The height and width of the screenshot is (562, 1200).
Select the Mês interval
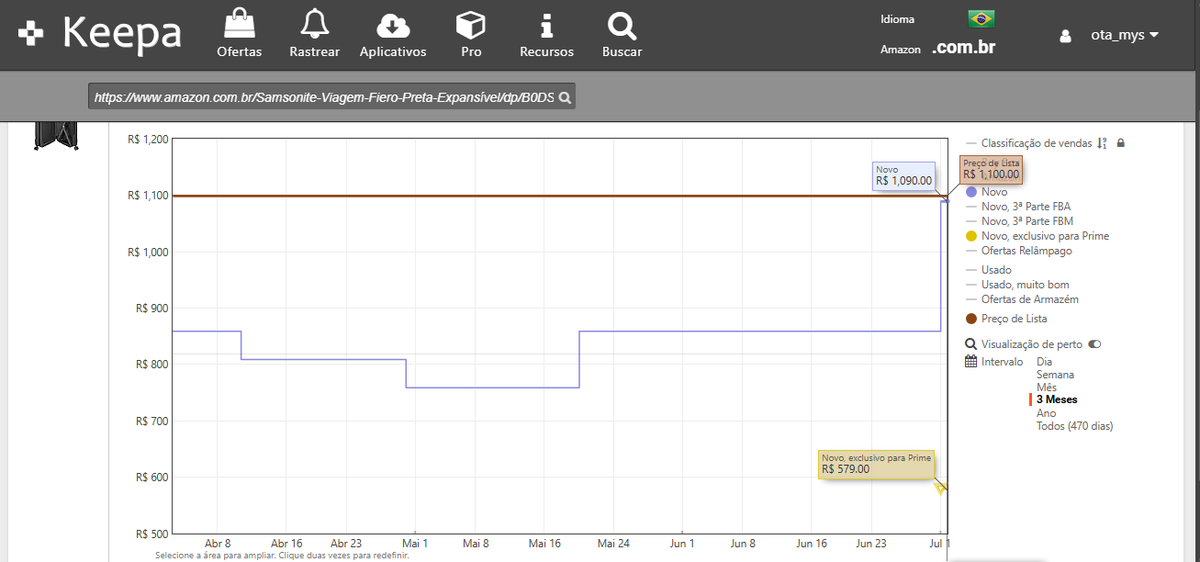pos(1046,387)
